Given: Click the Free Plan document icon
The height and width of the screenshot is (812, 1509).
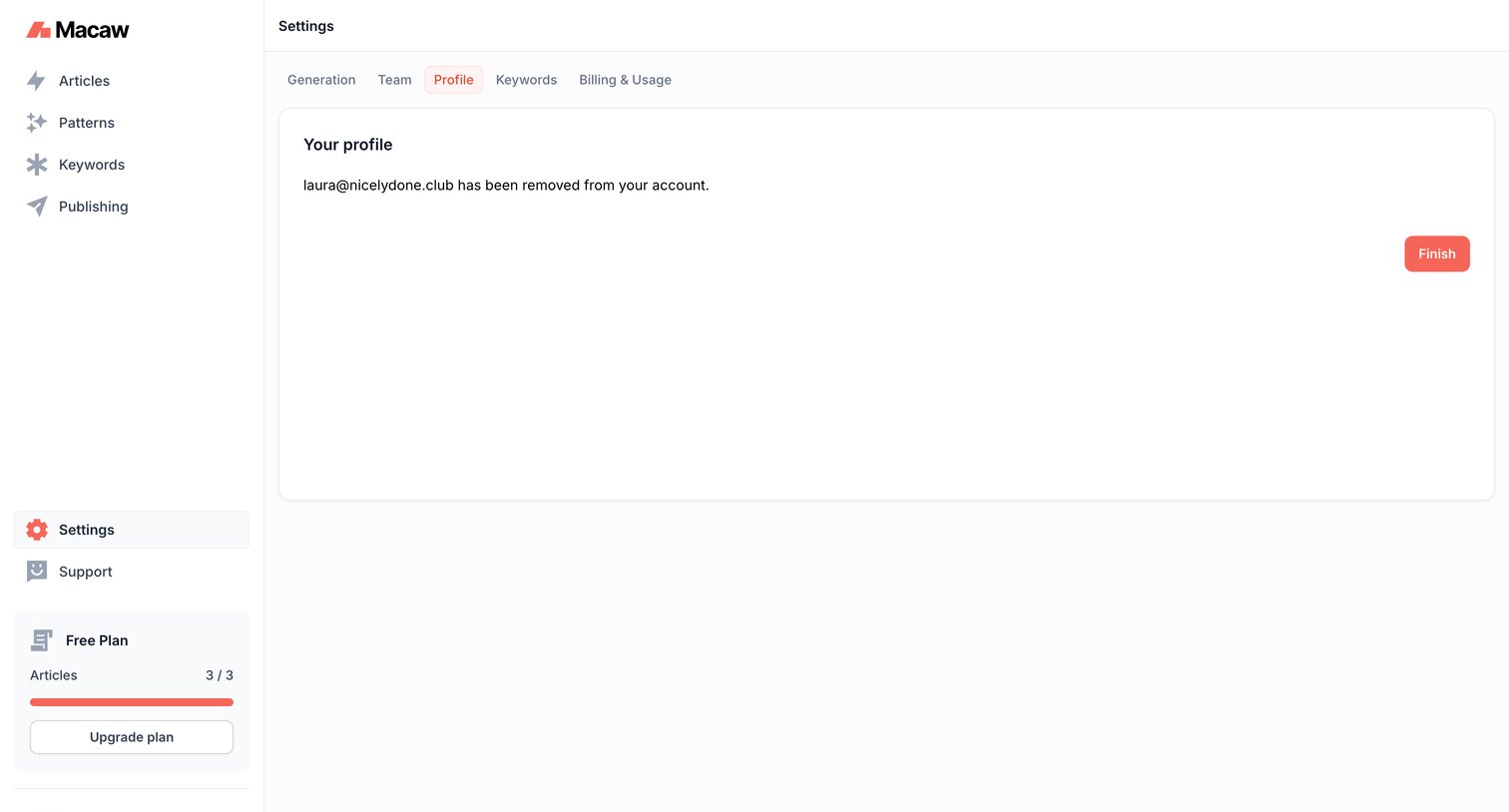Looking at the screenshot, I should point(42,640).
